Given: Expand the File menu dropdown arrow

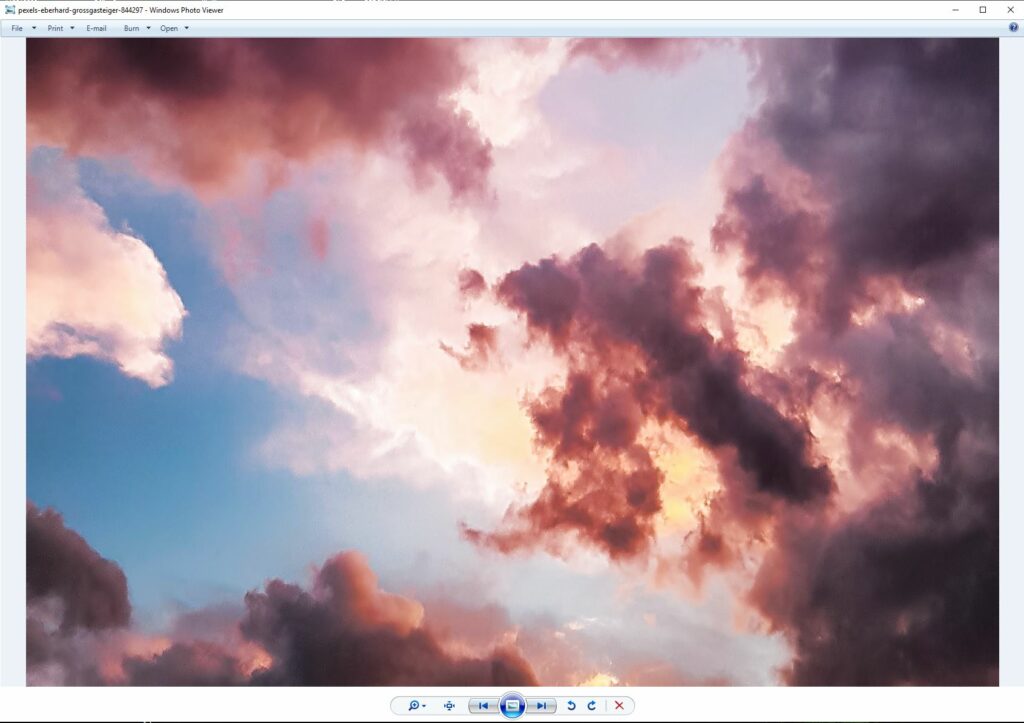Looking at the screenshot, I should (34, 27).
